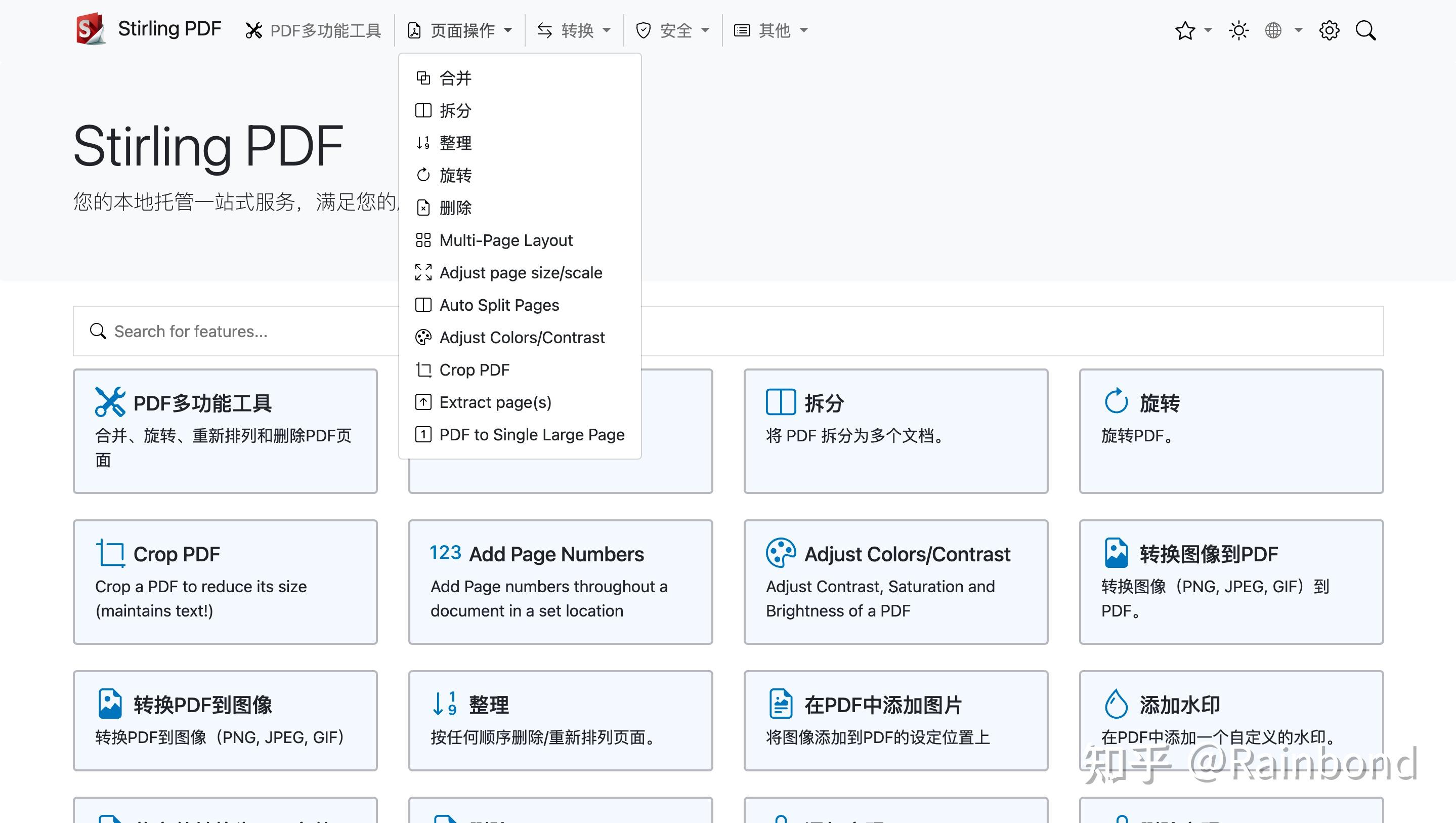Click the palette icon on Adjust Colors/Contrast card
1456x823 pixels.
click(x=780, y=553)
